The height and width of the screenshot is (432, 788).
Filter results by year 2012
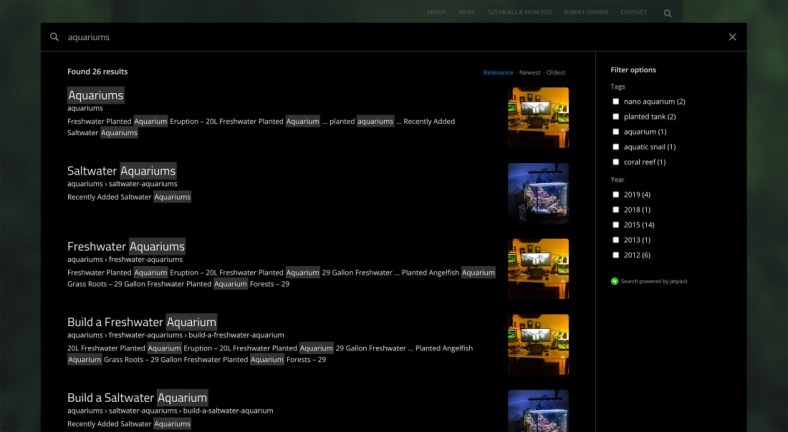pos(616,255)
